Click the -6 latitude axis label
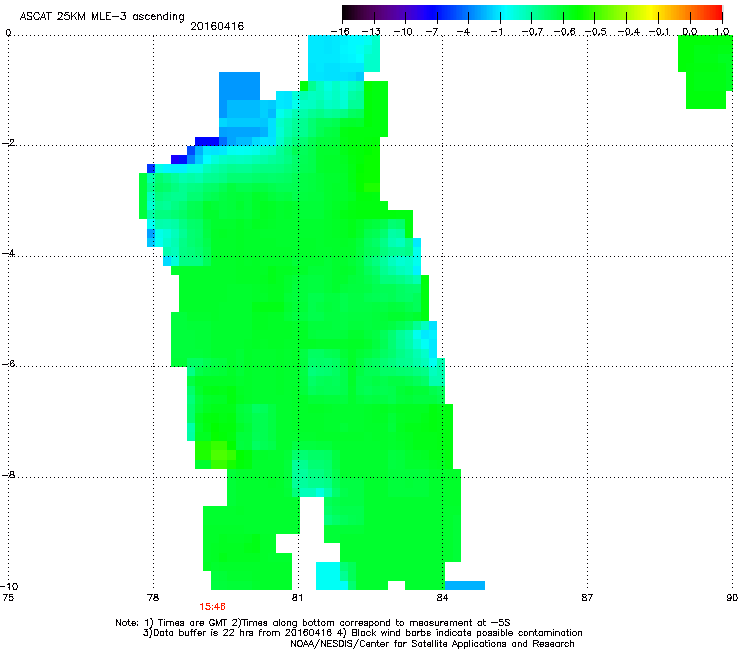This screenshot has height=650, width=740. tap(8, 364)
